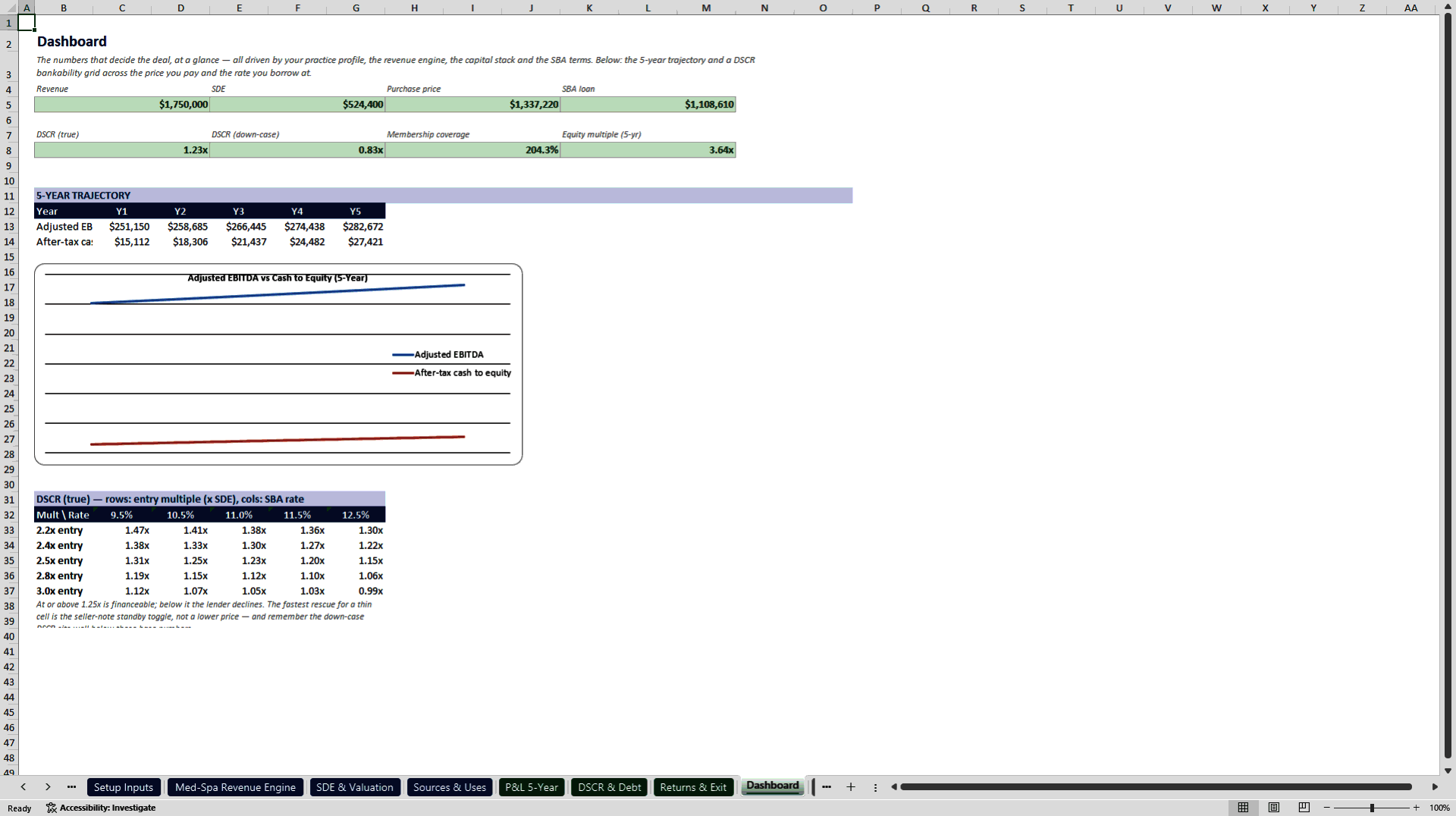Click scroll down arrow of vertical scrollbar
This screenshot has width=1456, height=816.
click(1448, 770)
